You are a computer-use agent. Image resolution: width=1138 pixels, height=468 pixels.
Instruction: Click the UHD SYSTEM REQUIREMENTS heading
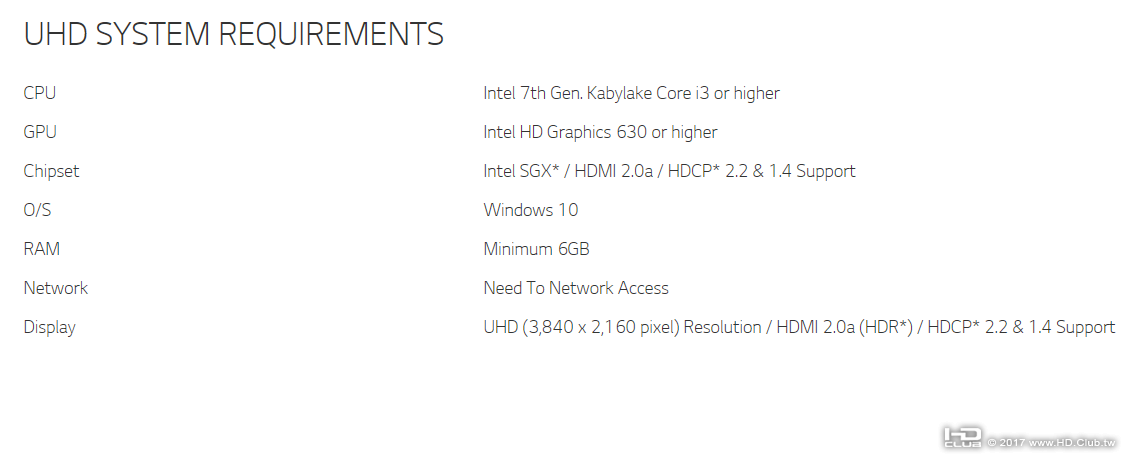pyautogui.click(x=233, y=34)
